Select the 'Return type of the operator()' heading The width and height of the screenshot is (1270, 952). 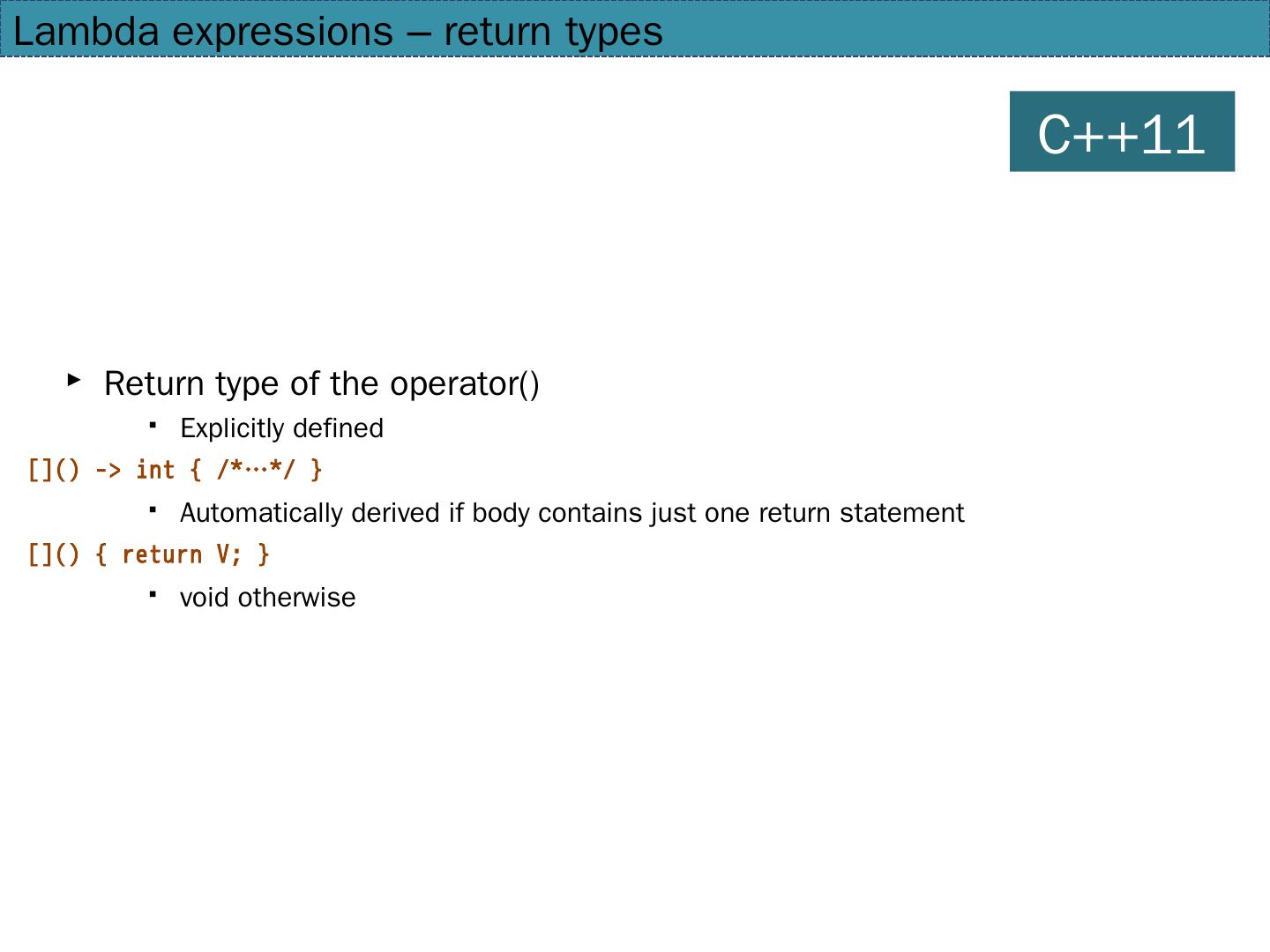pyautogui.click(x=321, y=383)
